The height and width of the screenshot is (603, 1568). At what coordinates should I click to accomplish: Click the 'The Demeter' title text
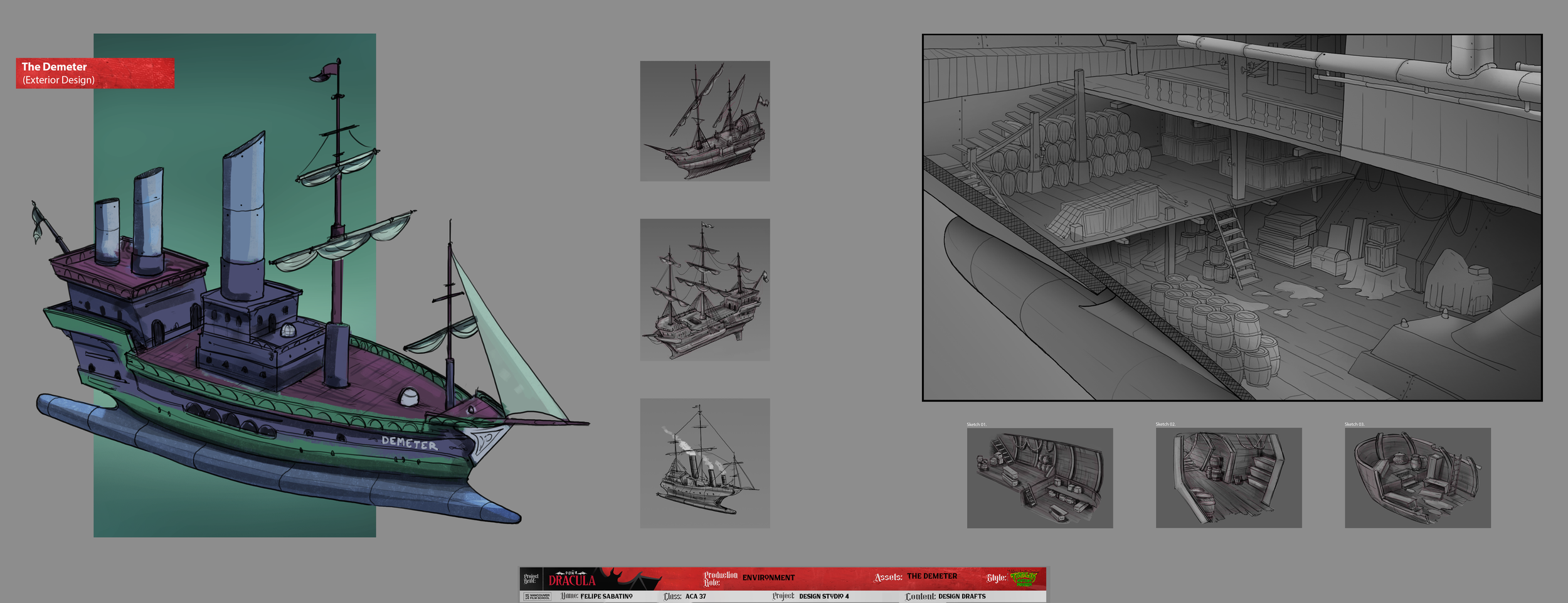(54, 67)
